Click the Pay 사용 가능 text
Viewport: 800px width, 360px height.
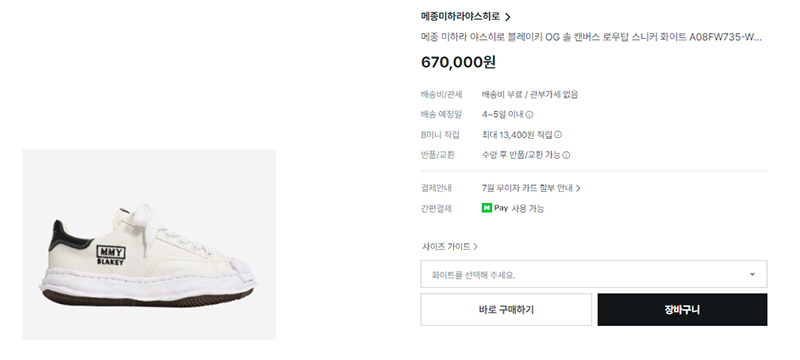click(519, 208)
